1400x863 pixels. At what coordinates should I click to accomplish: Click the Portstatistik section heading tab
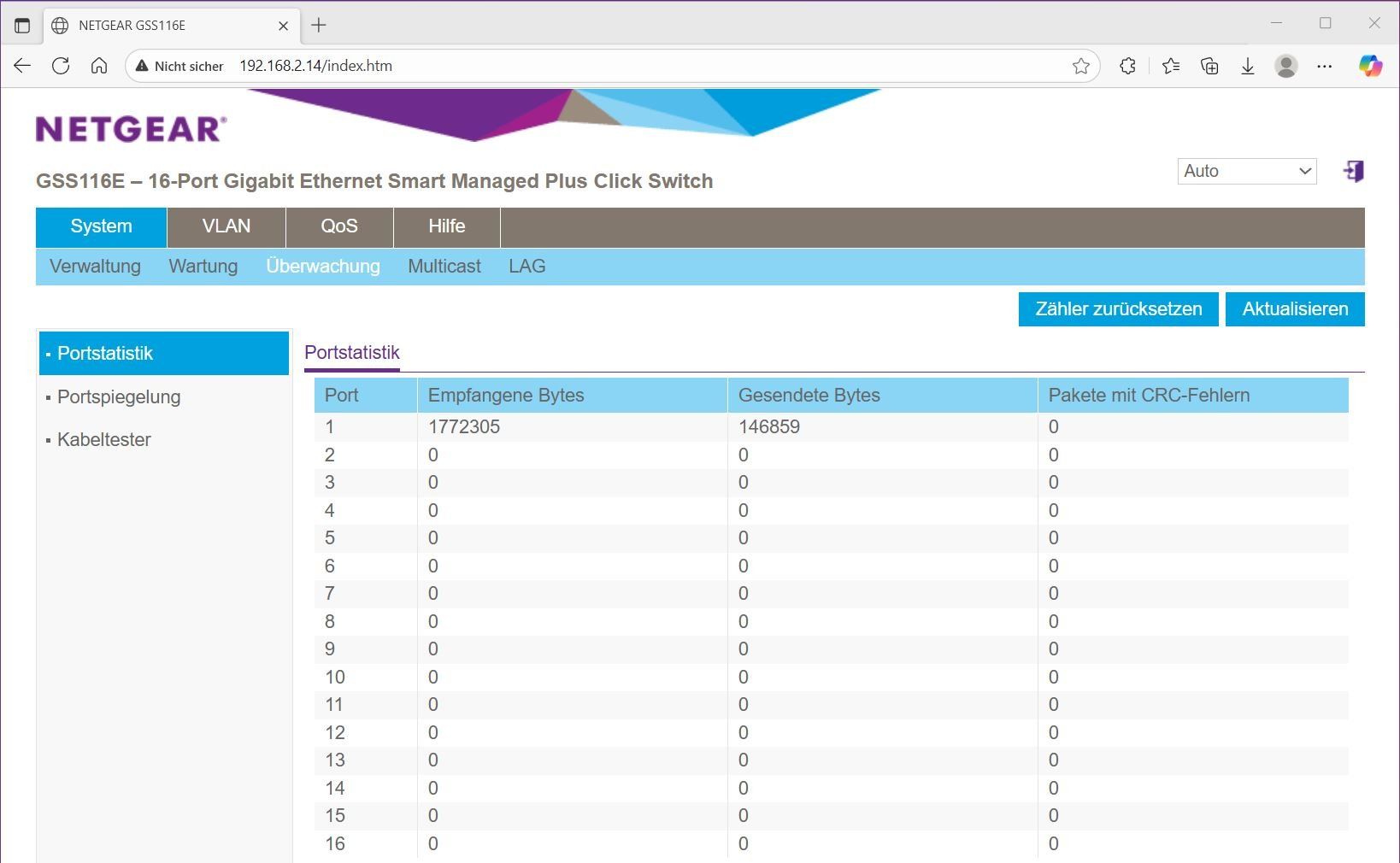click(x=352, y=353)
